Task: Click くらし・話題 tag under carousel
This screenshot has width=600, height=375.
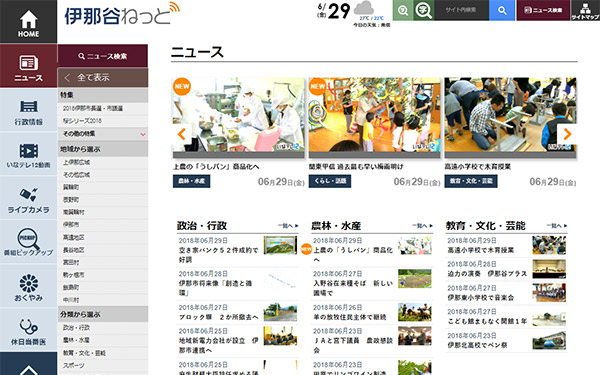Action: pyautogui.click(x=330, y=181)
